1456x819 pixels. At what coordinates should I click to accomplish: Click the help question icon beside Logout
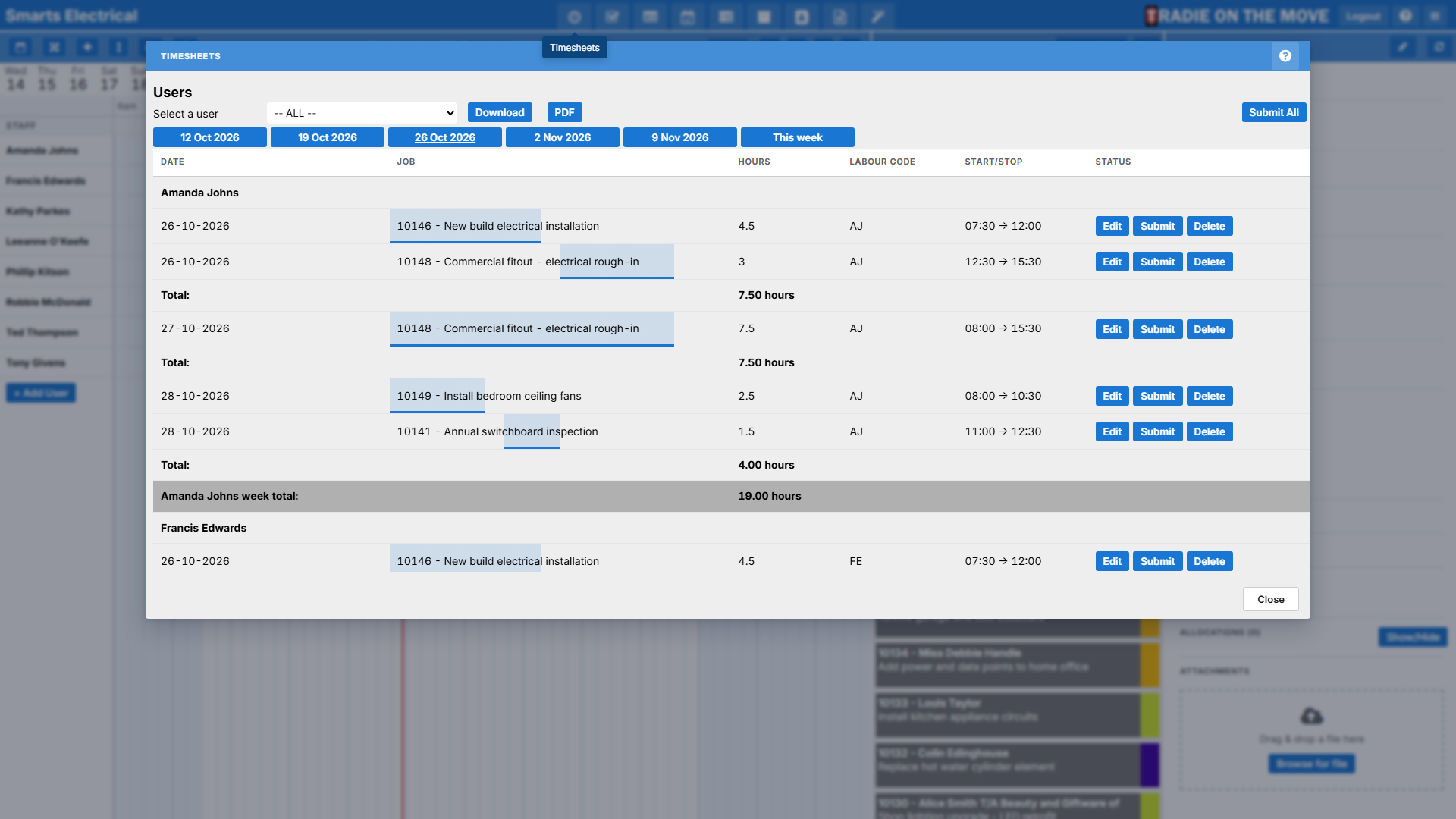click(1406, 16)
